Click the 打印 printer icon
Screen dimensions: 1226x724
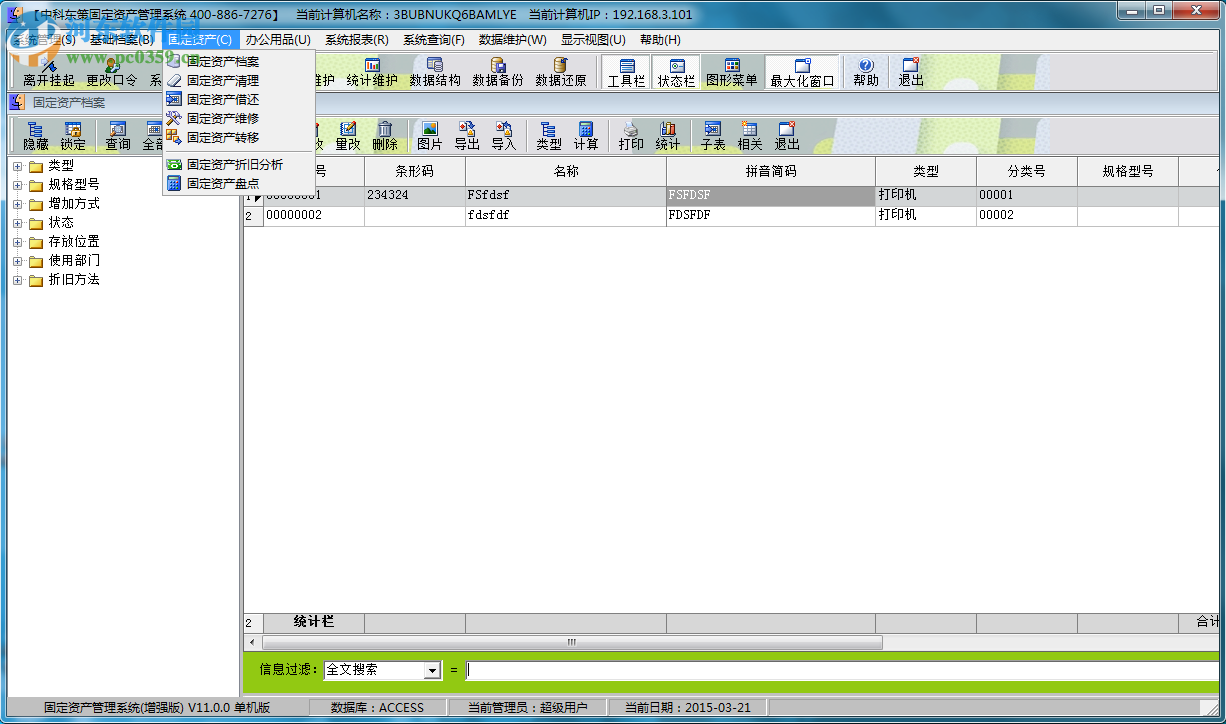(631, 136)
